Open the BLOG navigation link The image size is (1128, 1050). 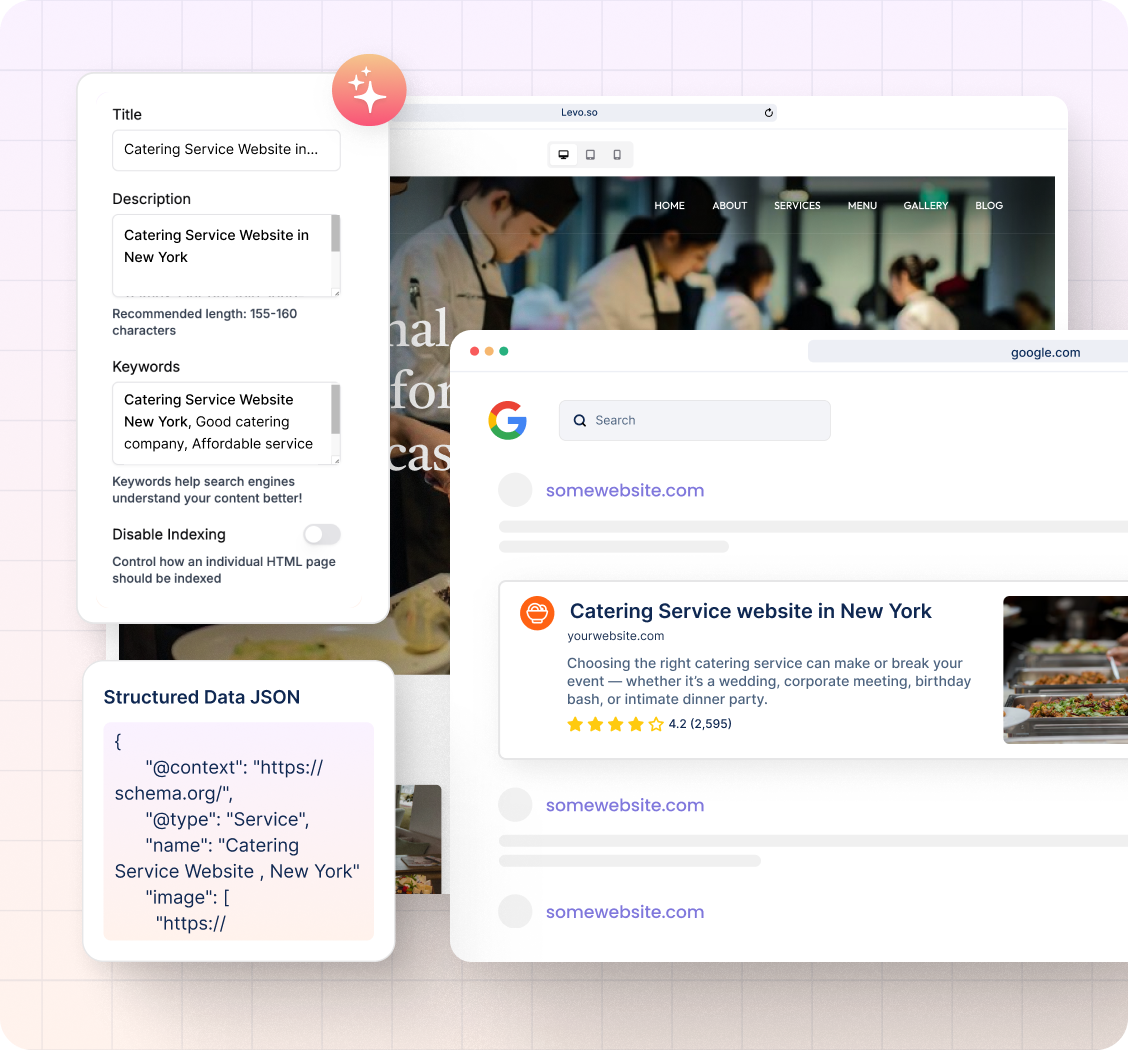click(x=988, y=206)
